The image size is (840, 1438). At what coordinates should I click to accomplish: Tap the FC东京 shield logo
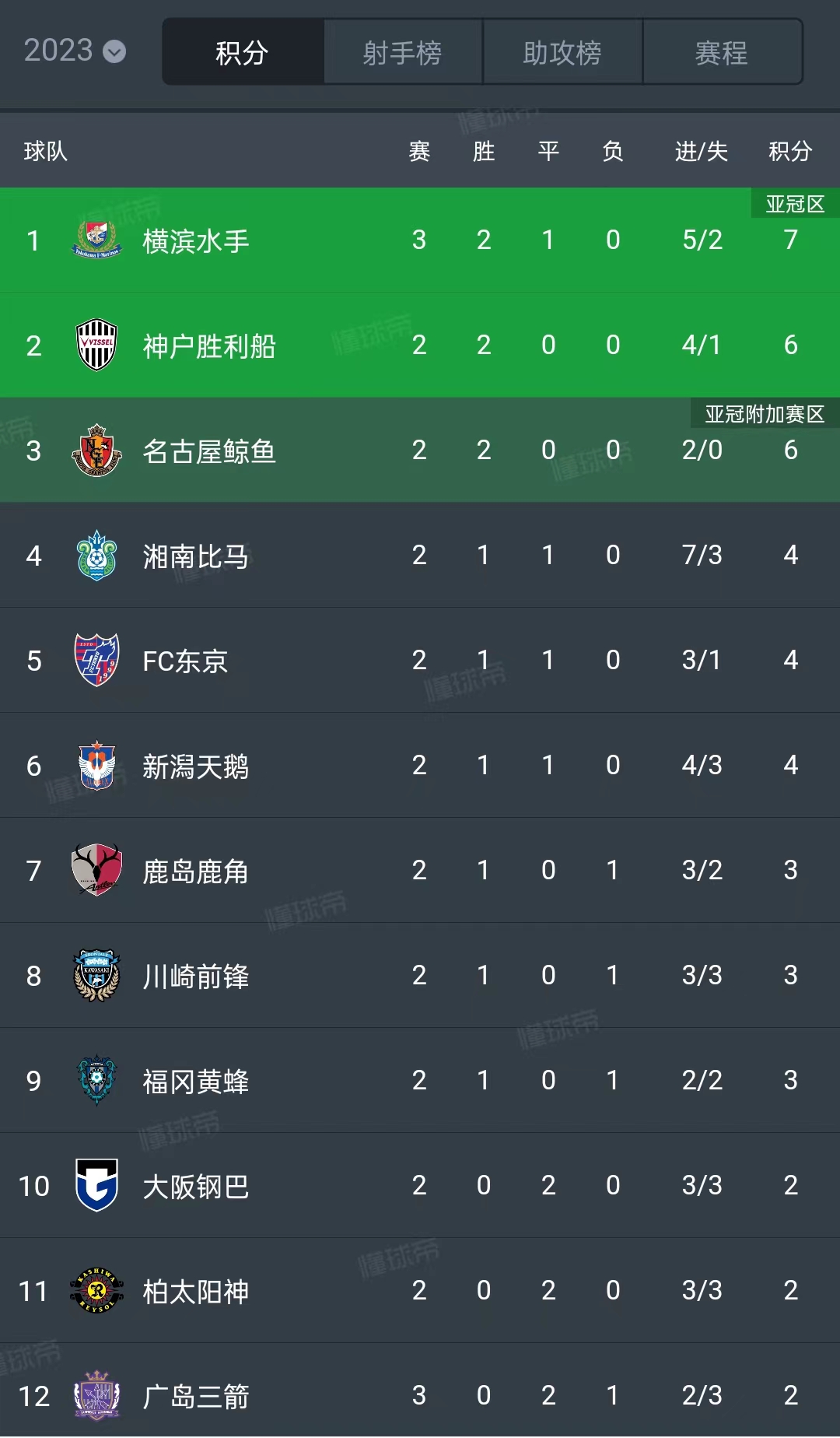[96, 660]
